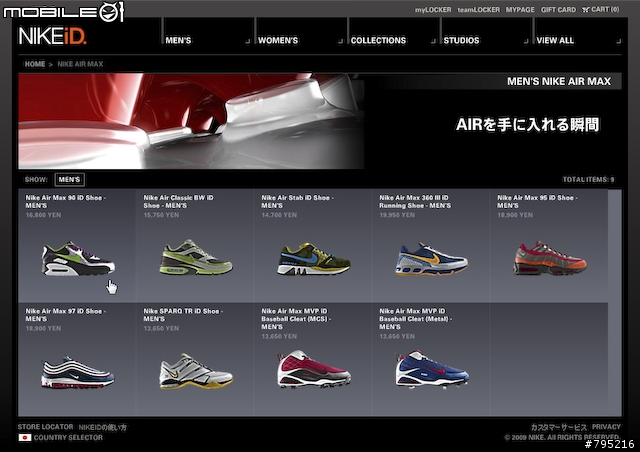Click the Air Max 360 III iD Running title
Image resolution: width=640 pixels, height=452 pixels.
click(415, 202)
